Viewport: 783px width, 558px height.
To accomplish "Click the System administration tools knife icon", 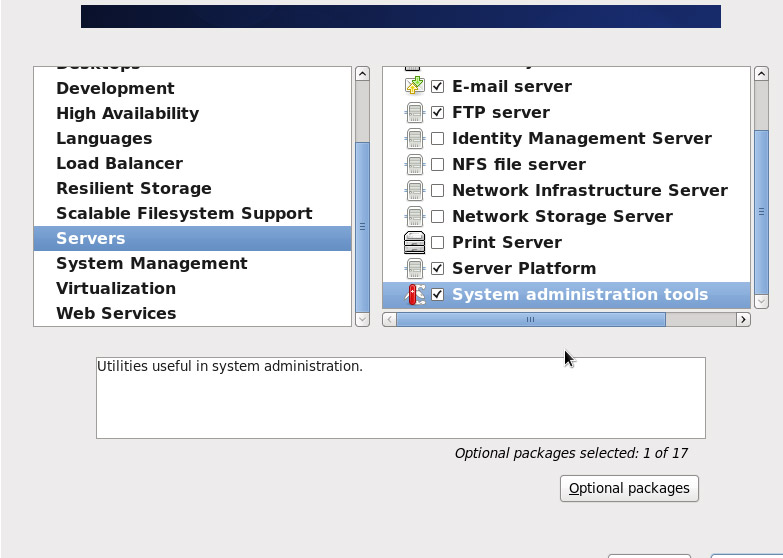I will point(414,294).
